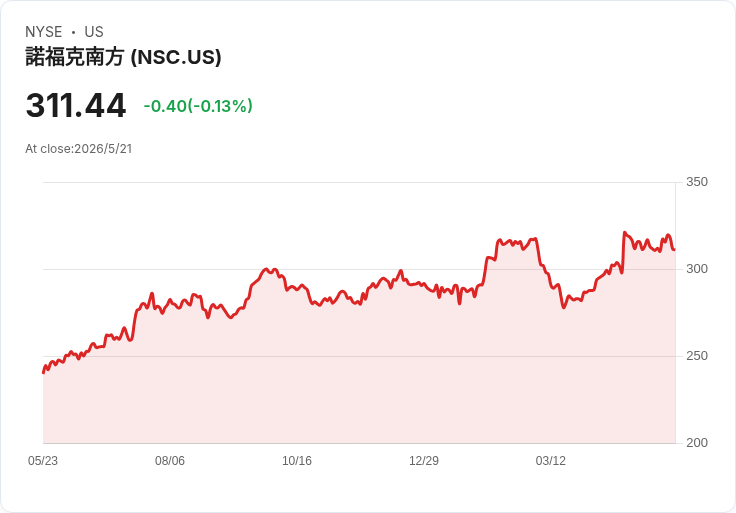This screenshot has width=736, height=513.
Task: Click the US market label
Action: pos(94,32)
